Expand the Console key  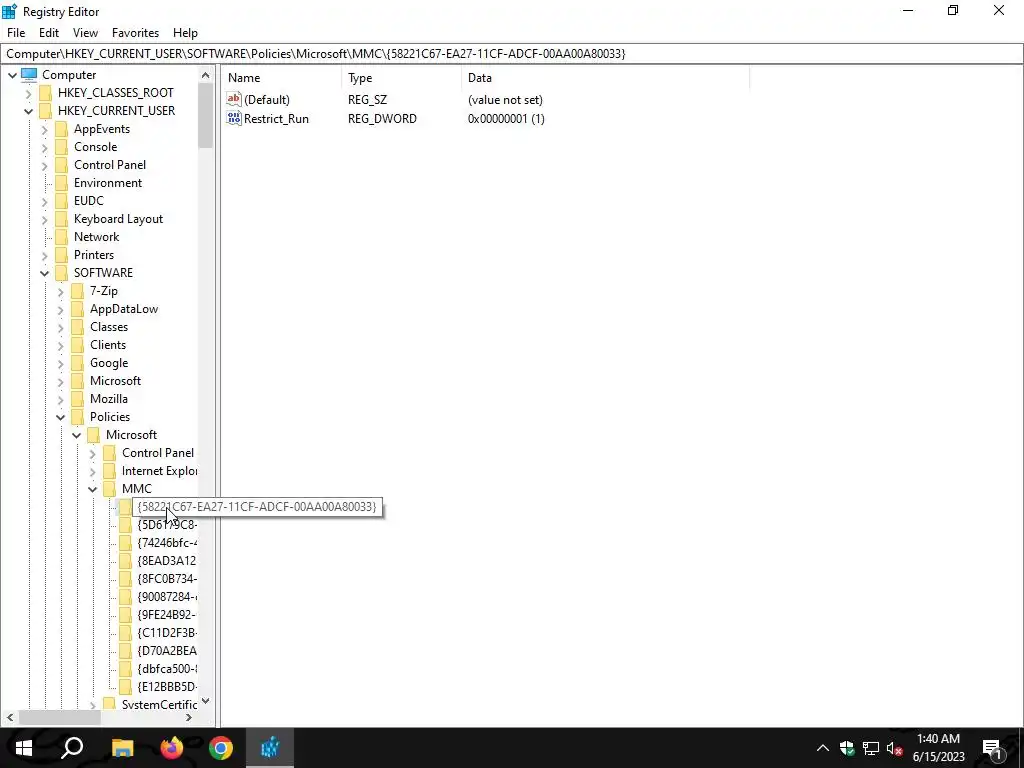point(44,148)
